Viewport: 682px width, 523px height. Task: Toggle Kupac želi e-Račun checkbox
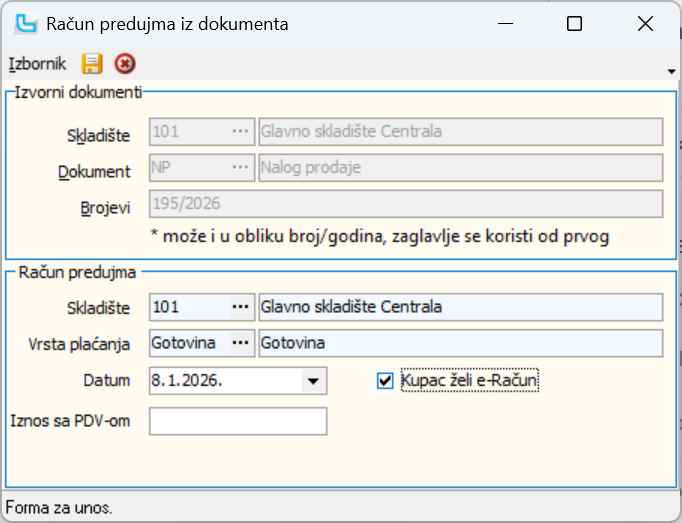point(385,381)
